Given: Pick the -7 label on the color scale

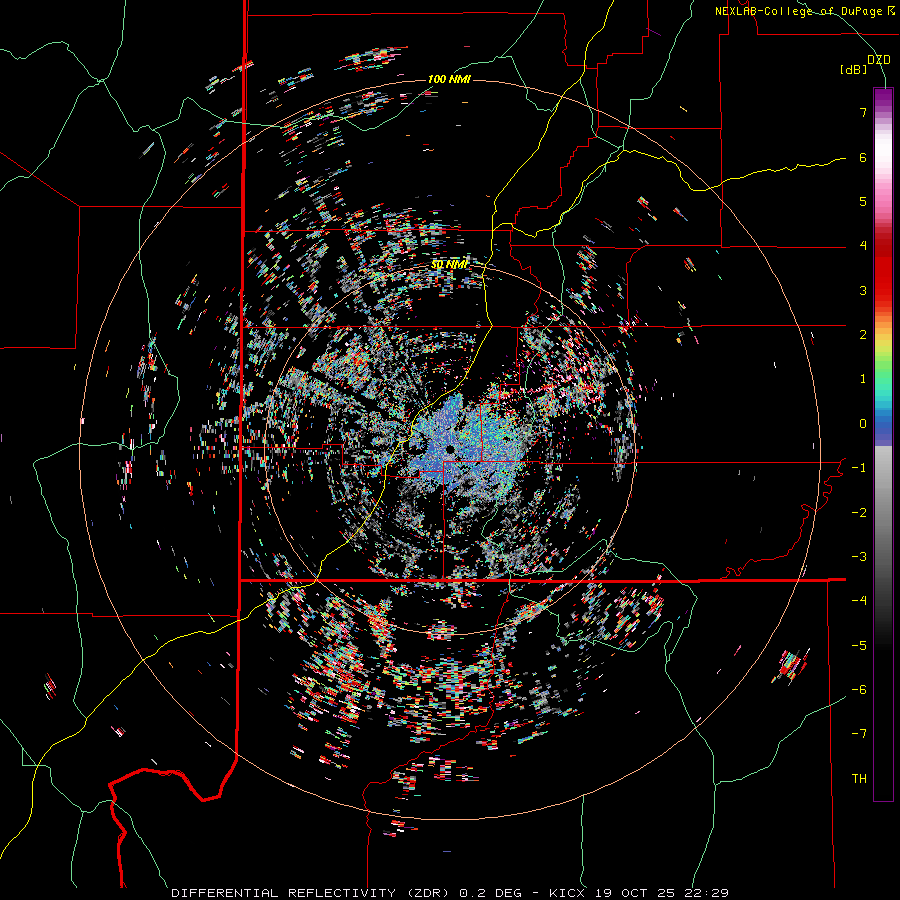Looking at the screenshot, I should (x=859, y=734).
